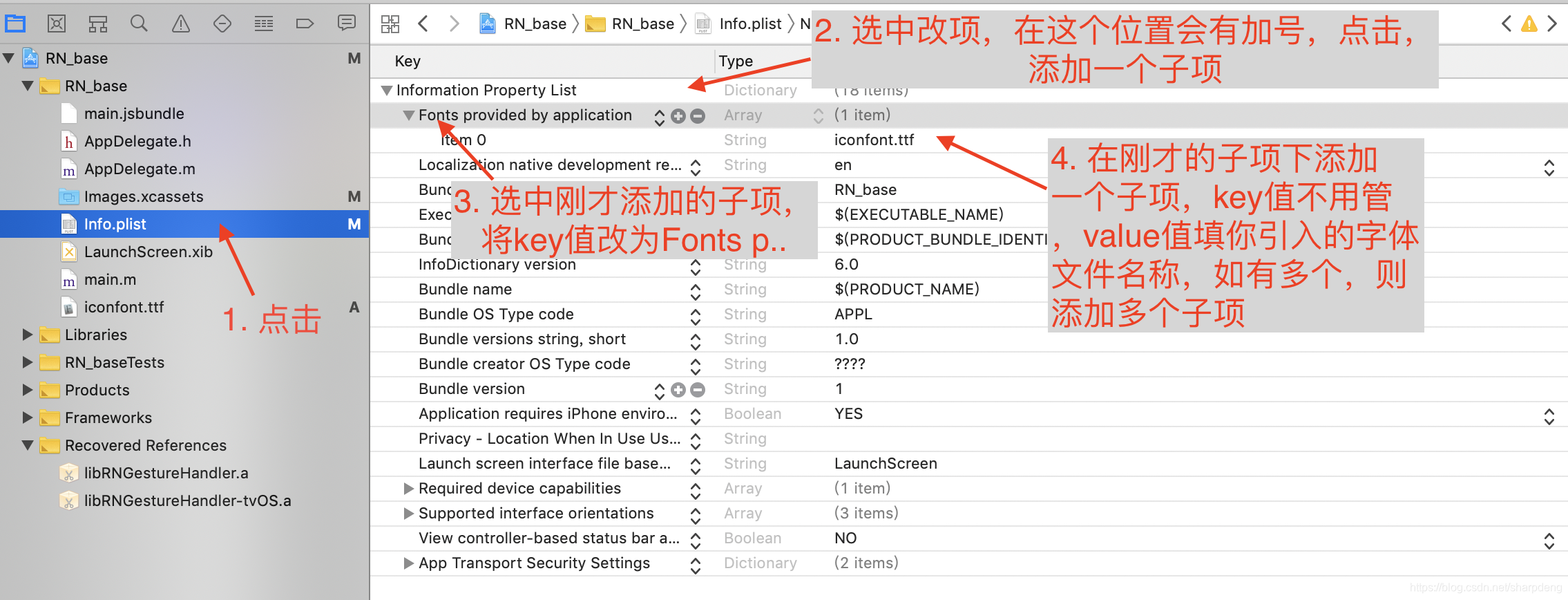Open the Symbol navigator hierarchy icon
The height and width of the screenshot is (600, 1568).
pos(98,24)
